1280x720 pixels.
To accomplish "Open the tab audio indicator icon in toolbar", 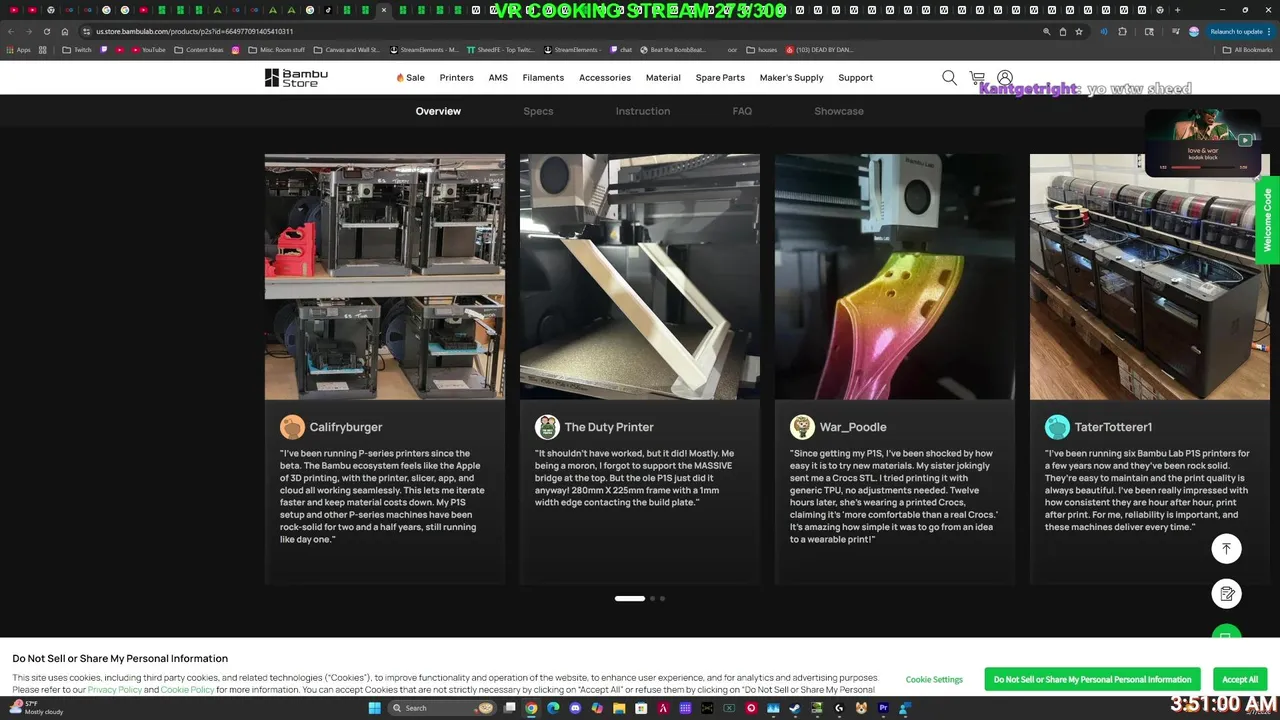I will pos(1104,31).
